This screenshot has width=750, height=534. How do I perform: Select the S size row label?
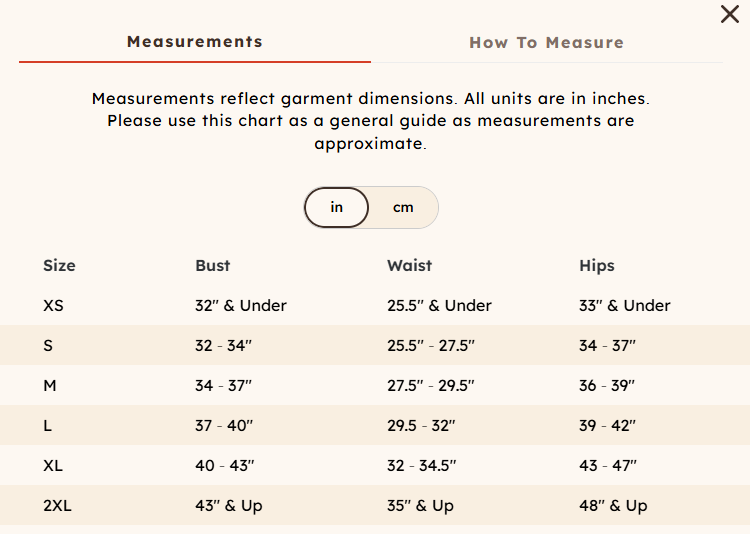[48, 345]
